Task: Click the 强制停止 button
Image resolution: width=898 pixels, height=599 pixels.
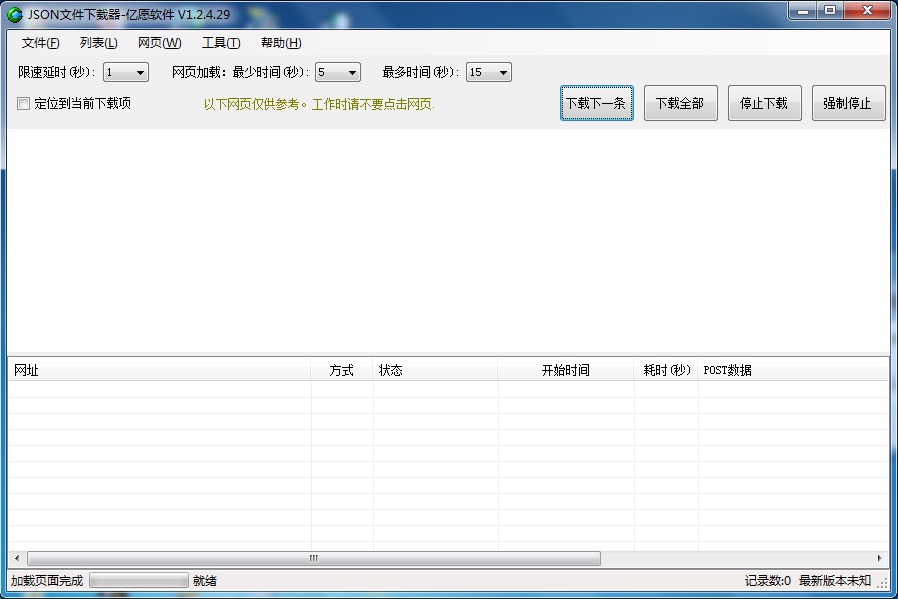Action: pos(849,103)
